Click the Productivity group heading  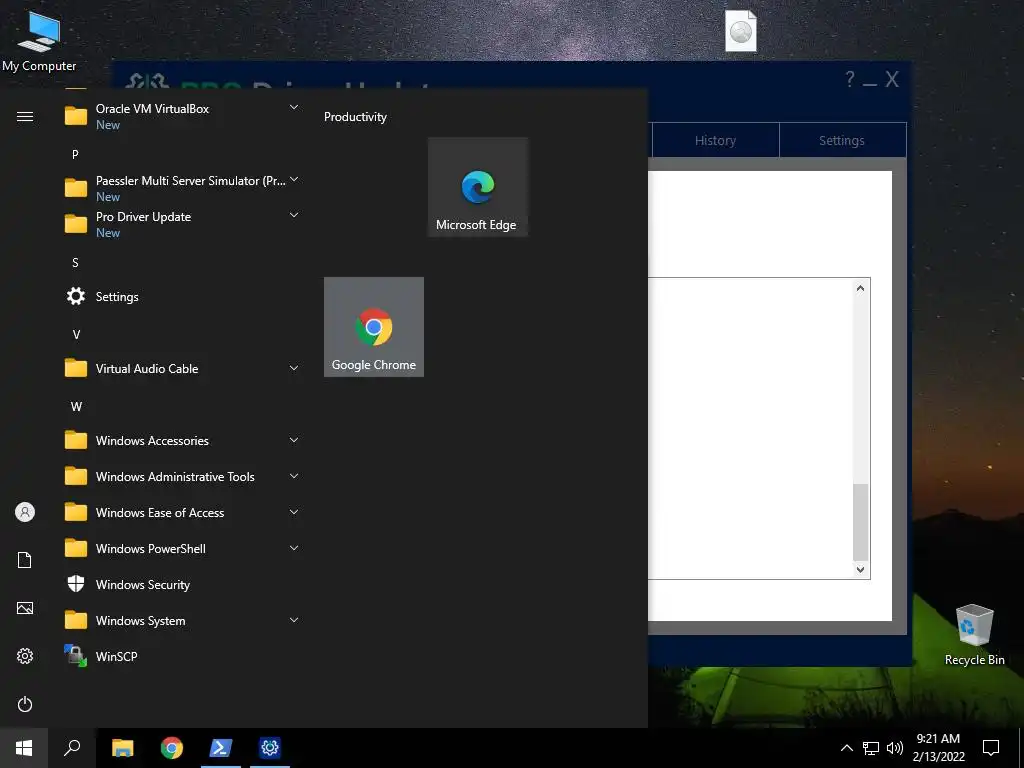[x=355, y=117]
